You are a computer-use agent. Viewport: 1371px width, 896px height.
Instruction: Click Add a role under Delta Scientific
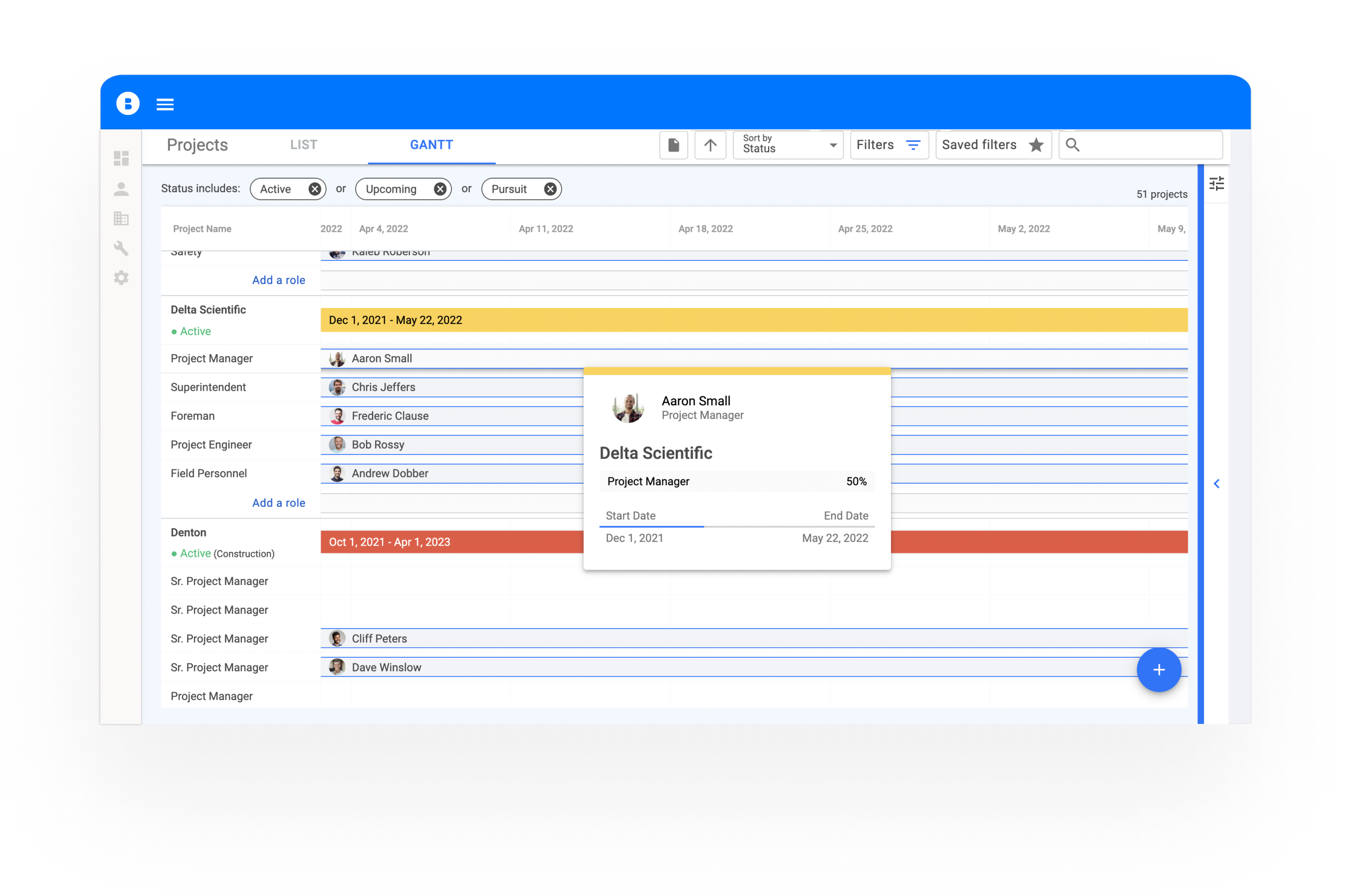pos(278,503)
